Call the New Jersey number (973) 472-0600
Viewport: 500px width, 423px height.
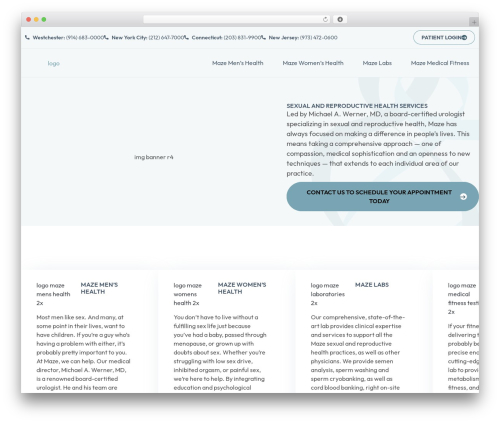pyautogui.click(x=318, y=38)
